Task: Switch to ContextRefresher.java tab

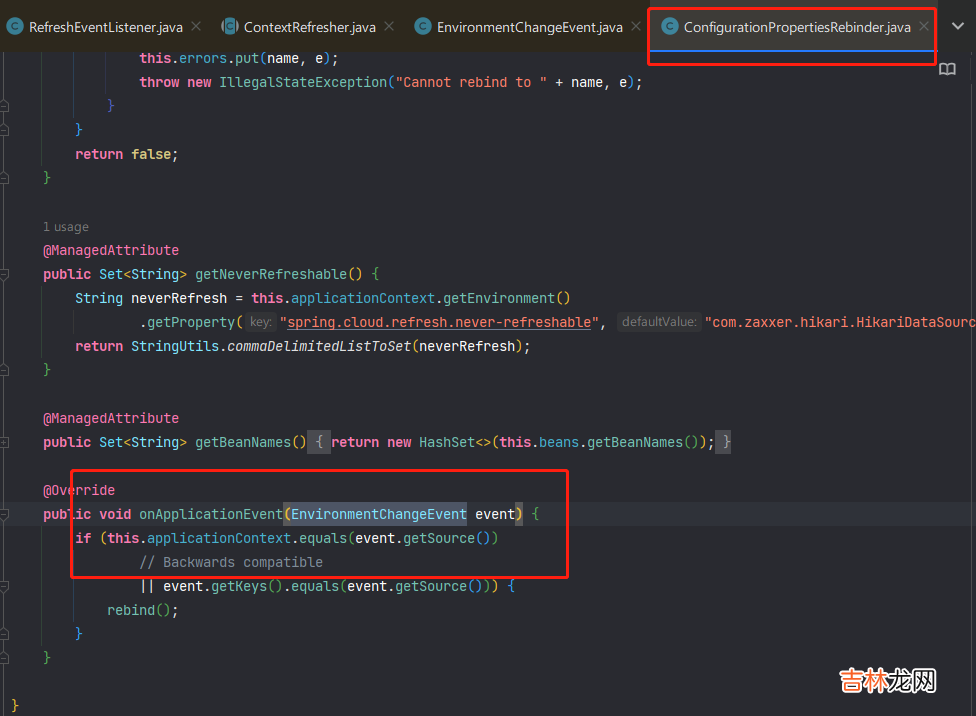Action: (x=309, y=27)
